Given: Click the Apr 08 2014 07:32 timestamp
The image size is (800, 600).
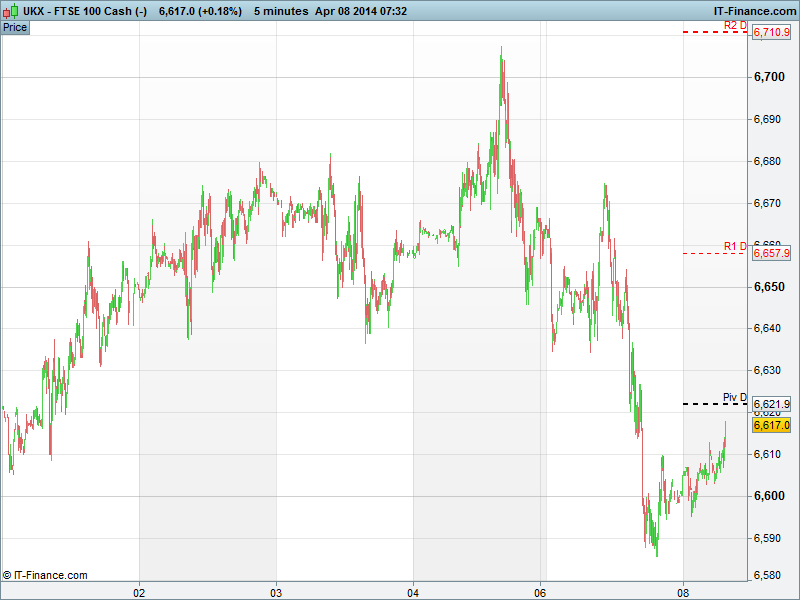Looking at the screenshot, I should (x=361, y=10).
